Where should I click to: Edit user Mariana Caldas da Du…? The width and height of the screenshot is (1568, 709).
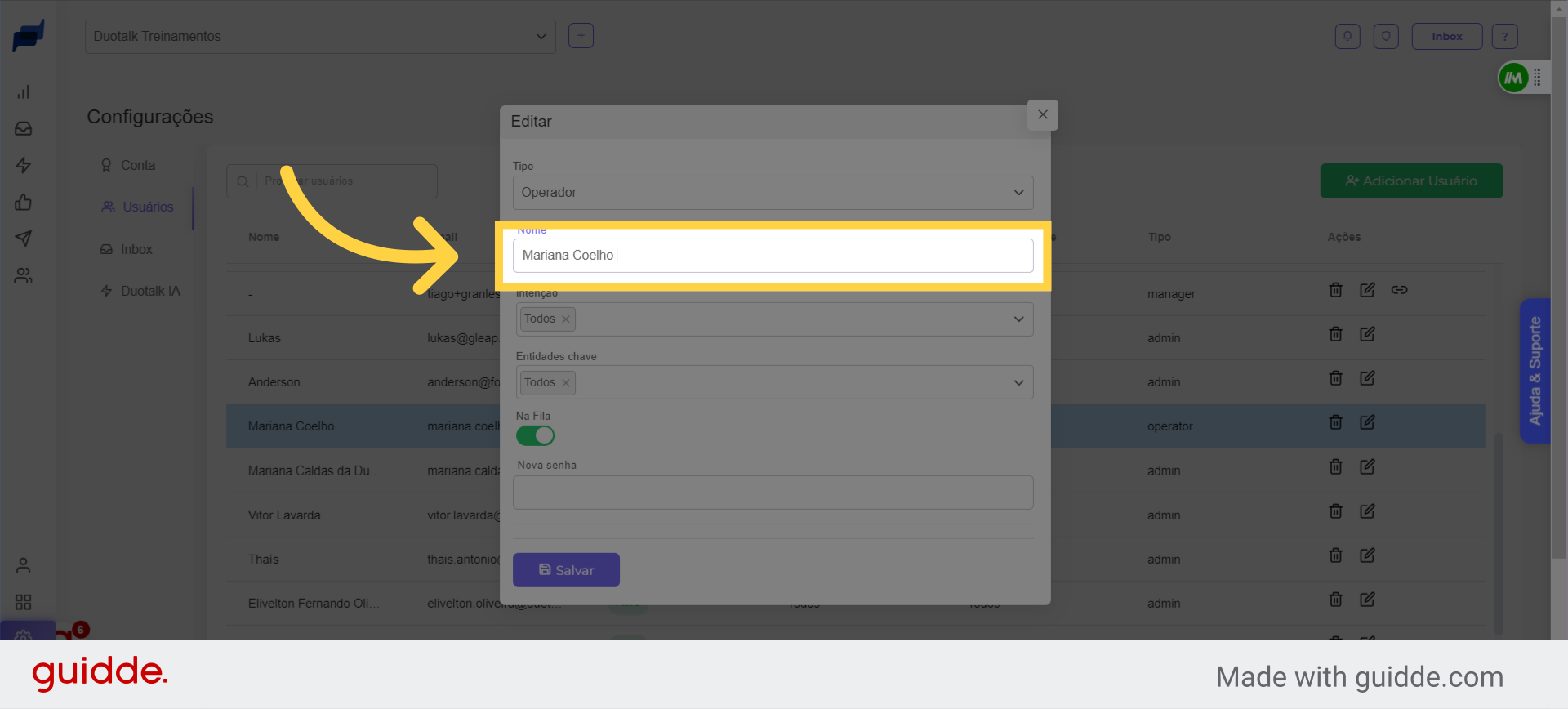[1367, 466]
